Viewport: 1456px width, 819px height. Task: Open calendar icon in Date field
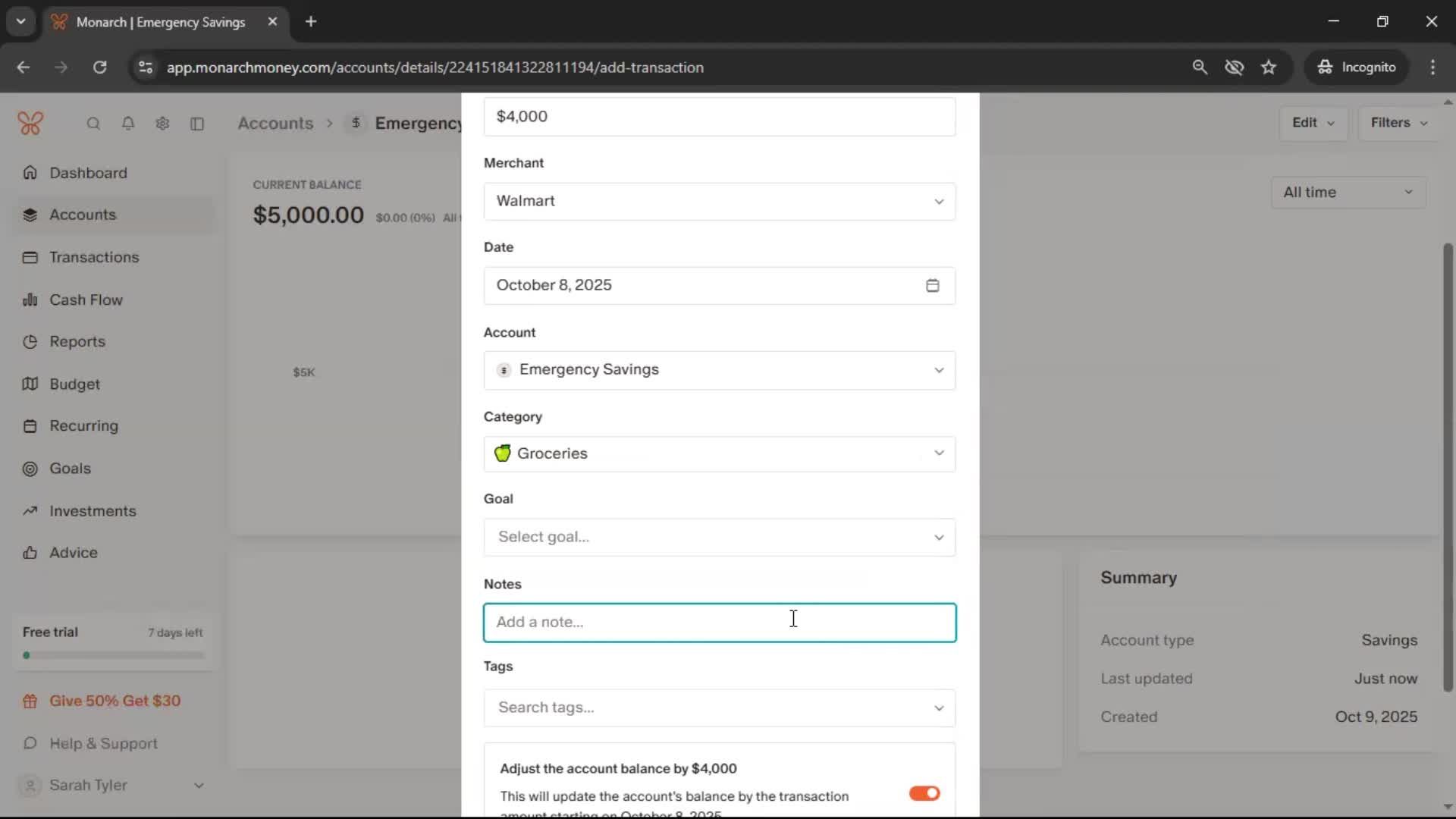(x=932, y=285)
